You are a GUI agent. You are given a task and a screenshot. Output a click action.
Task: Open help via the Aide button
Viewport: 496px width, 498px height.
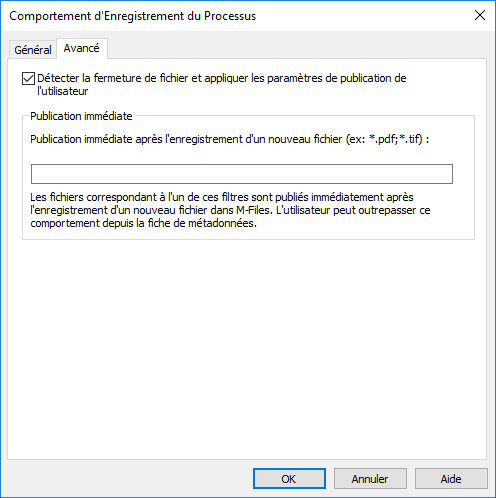coord(451,479)
